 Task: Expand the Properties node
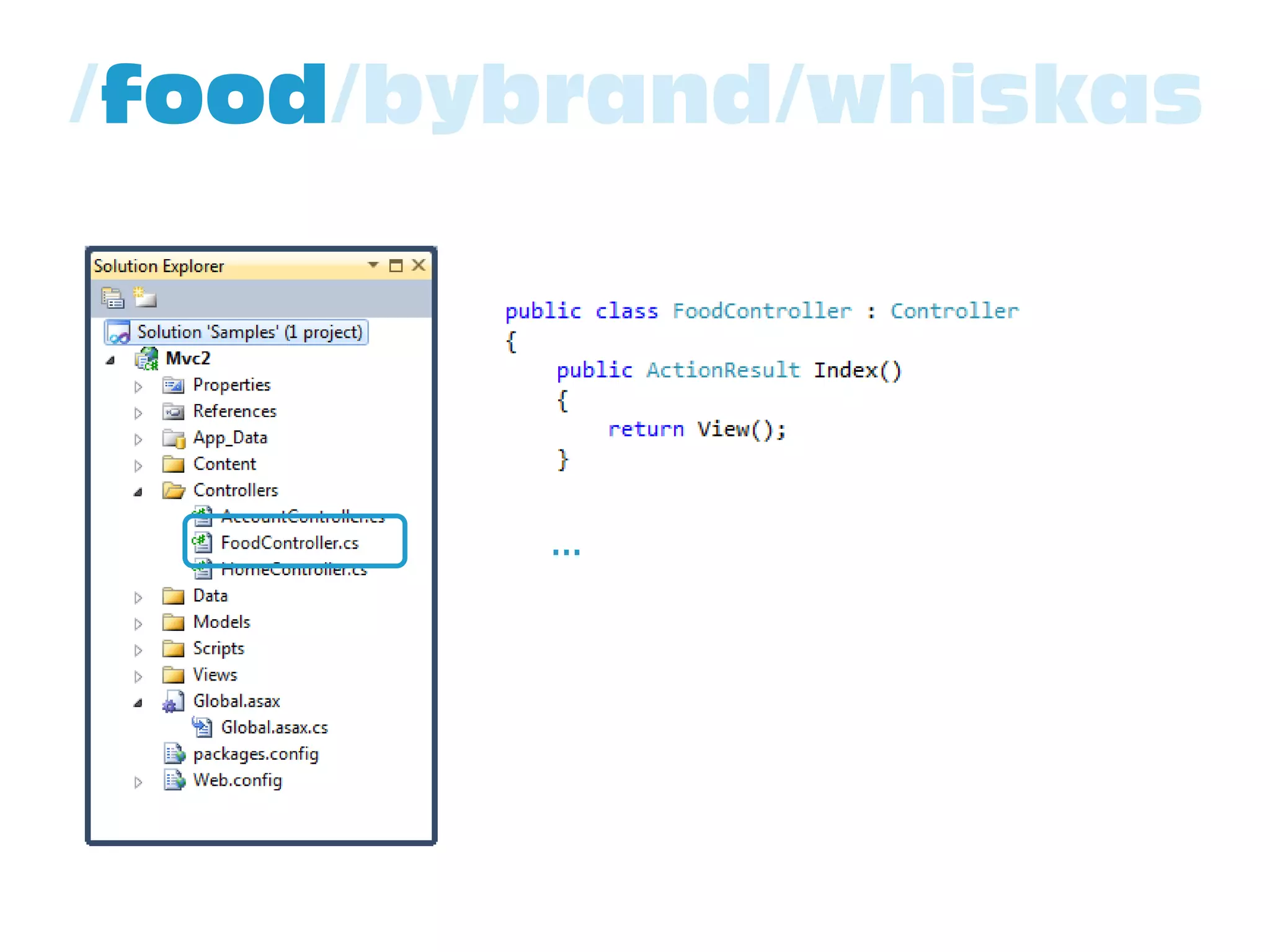click(x=138, y=387)
